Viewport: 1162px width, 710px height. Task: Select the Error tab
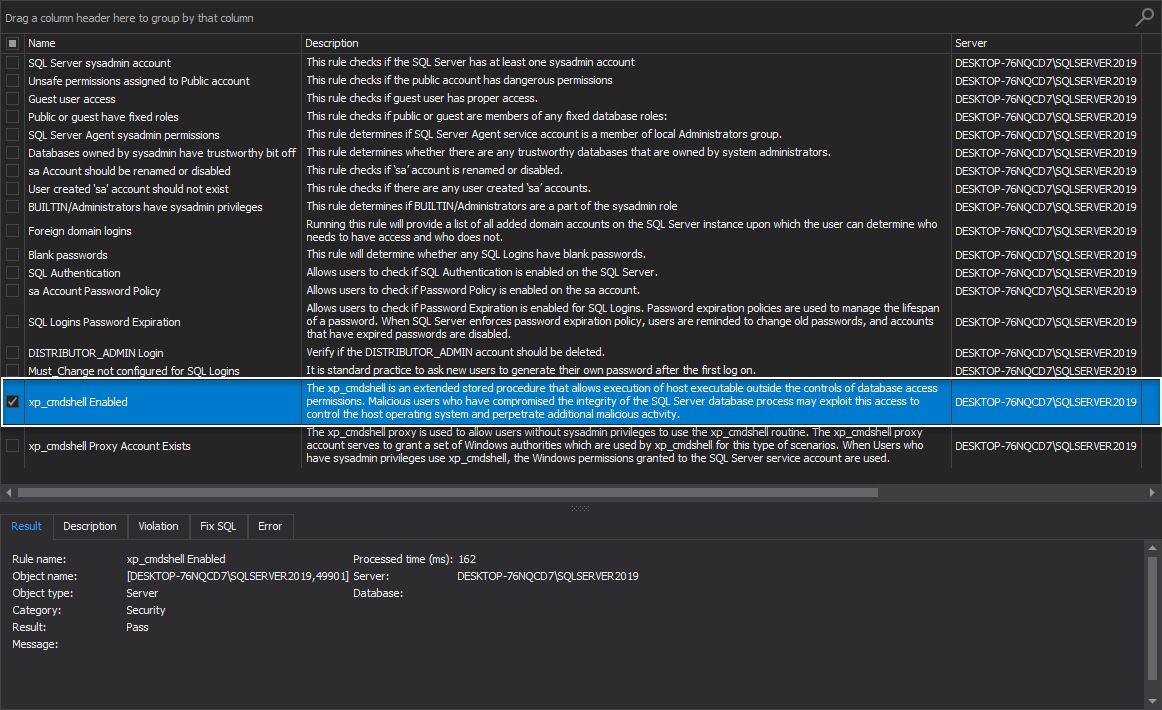pyautogui.click(x=270, y=526)
